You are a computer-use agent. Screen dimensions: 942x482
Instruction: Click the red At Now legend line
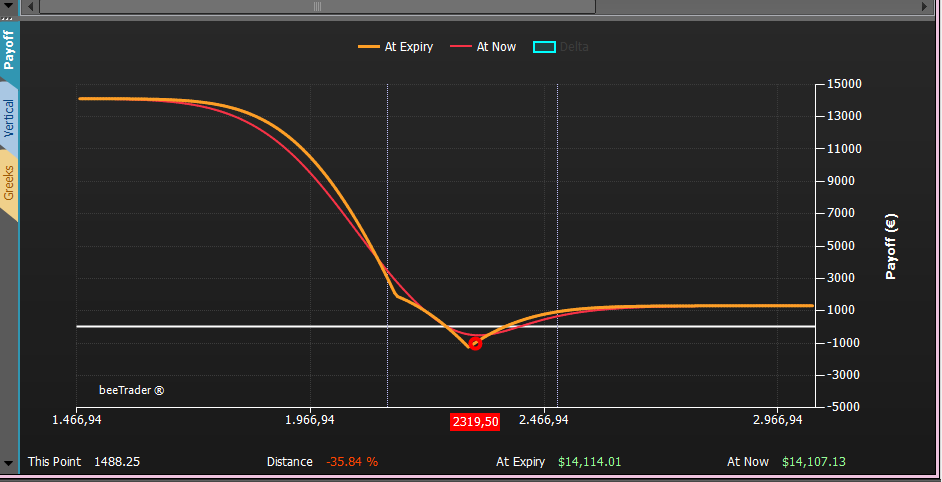461,47
